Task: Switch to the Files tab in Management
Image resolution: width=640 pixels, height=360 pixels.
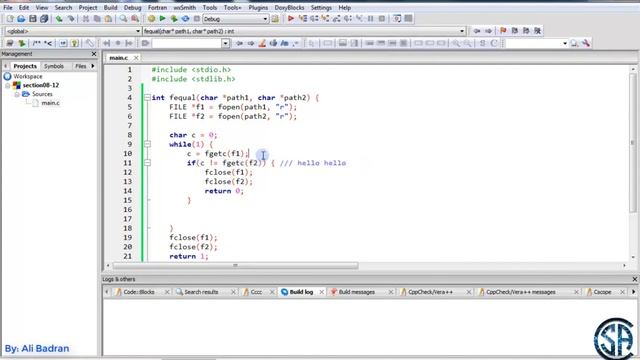Action: pos(80,66)
